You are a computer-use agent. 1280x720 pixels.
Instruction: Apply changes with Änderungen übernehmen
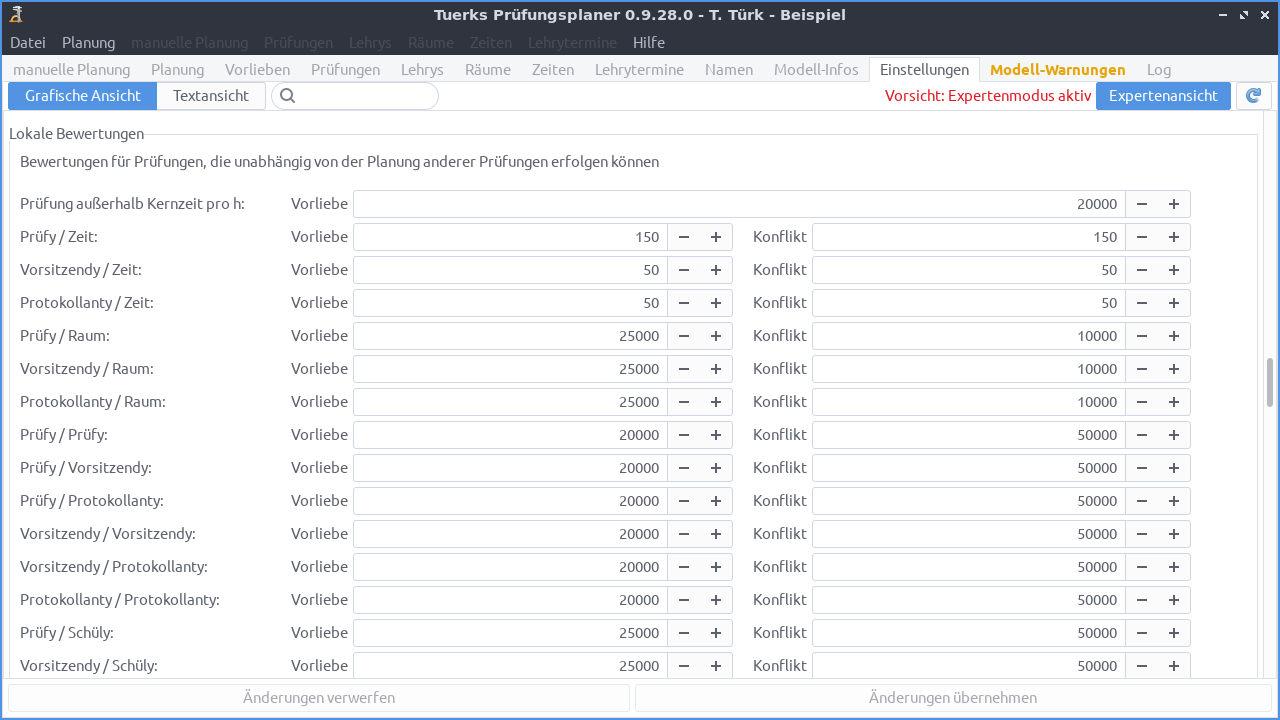pyautogui.click(x=953, y=697)
